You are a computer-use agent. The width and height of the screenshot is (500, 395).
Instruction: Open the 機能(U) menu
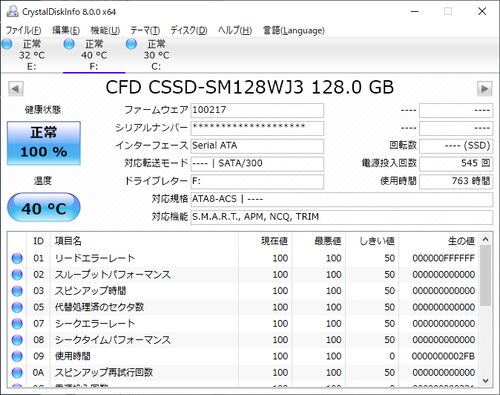click(105, 31)
